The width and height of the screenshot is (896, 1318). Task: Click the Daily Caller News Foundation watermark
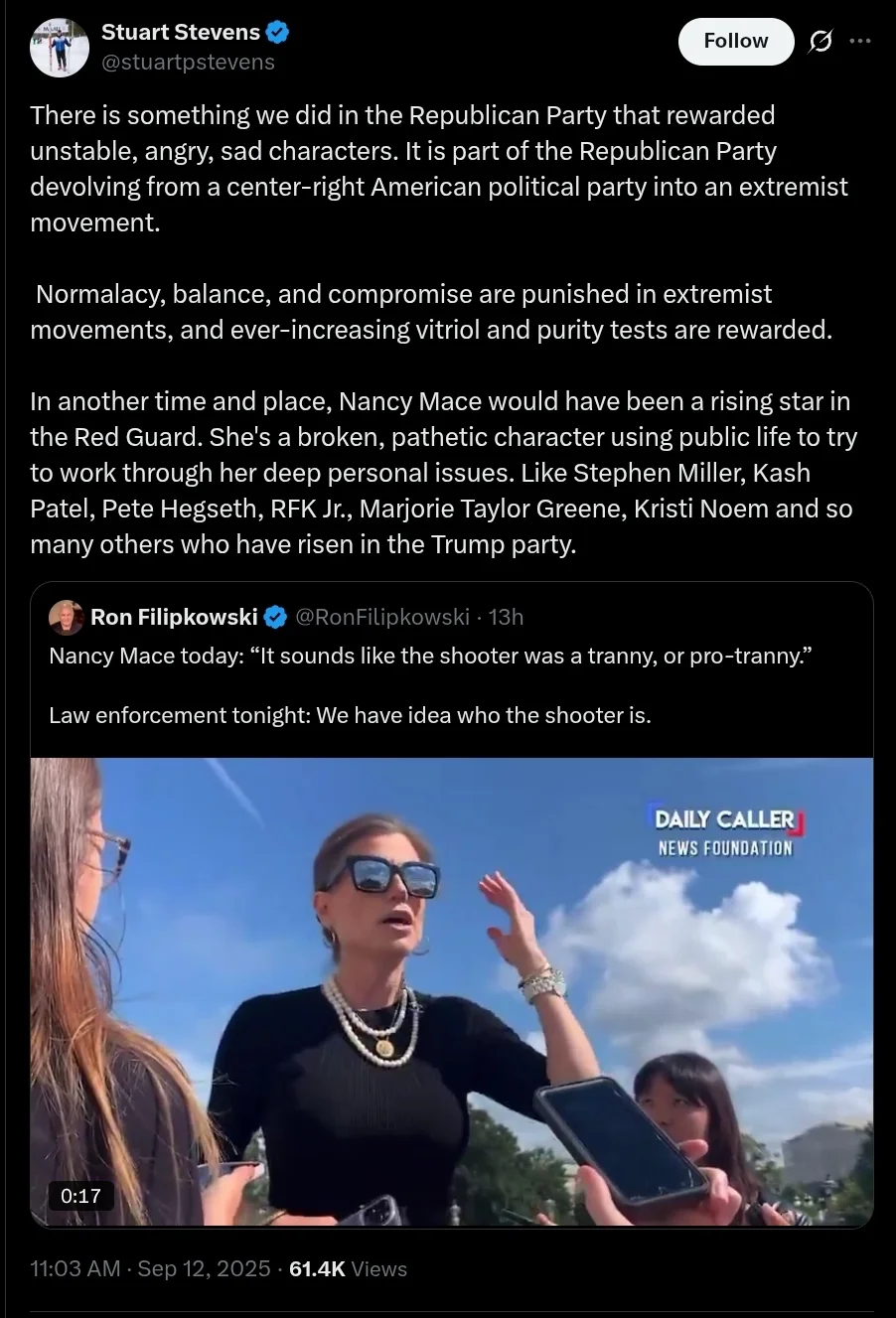(x=726, y=832)
